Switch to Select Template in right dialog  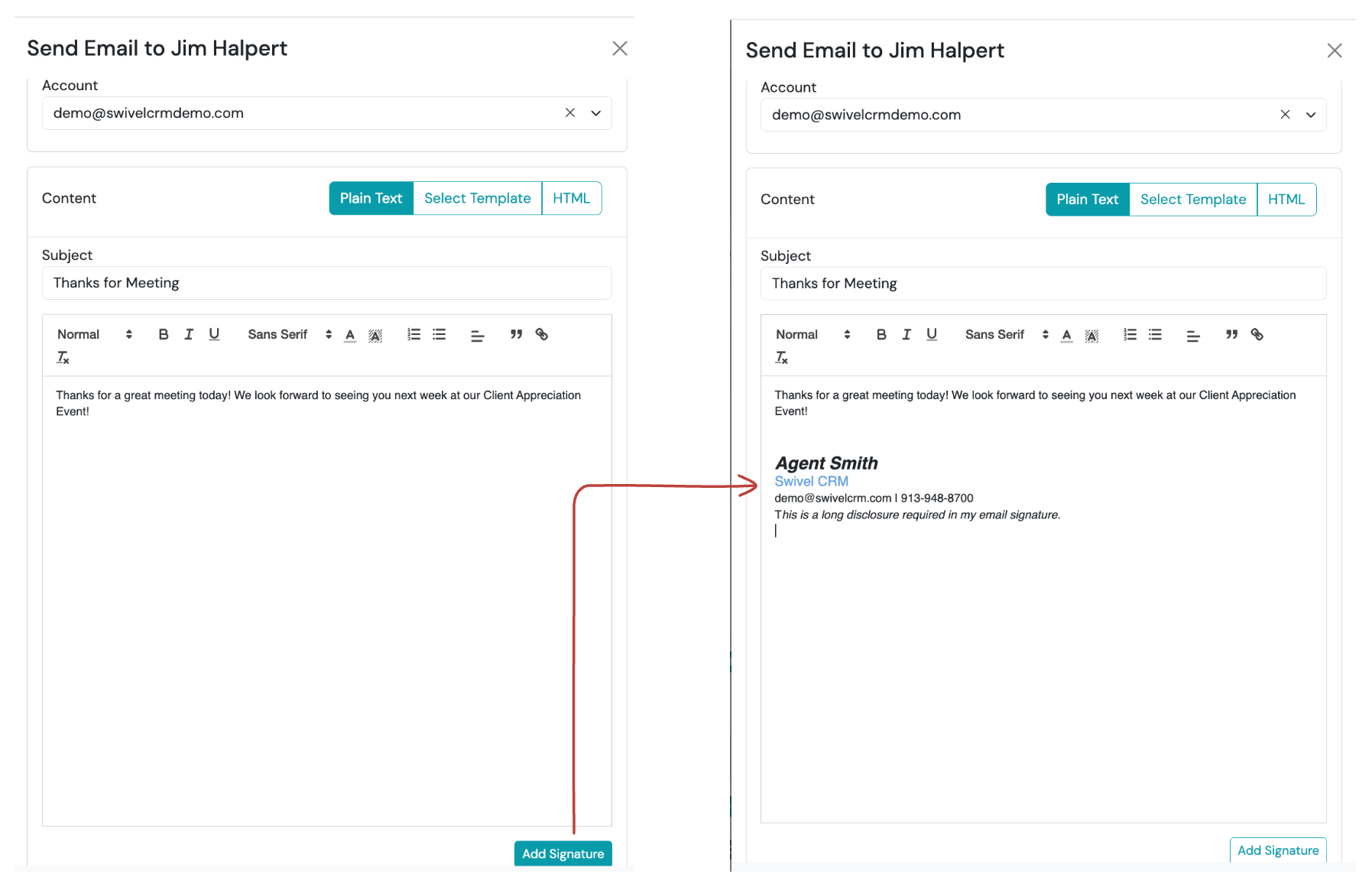pyautogui.click(x=1193, y=200)
